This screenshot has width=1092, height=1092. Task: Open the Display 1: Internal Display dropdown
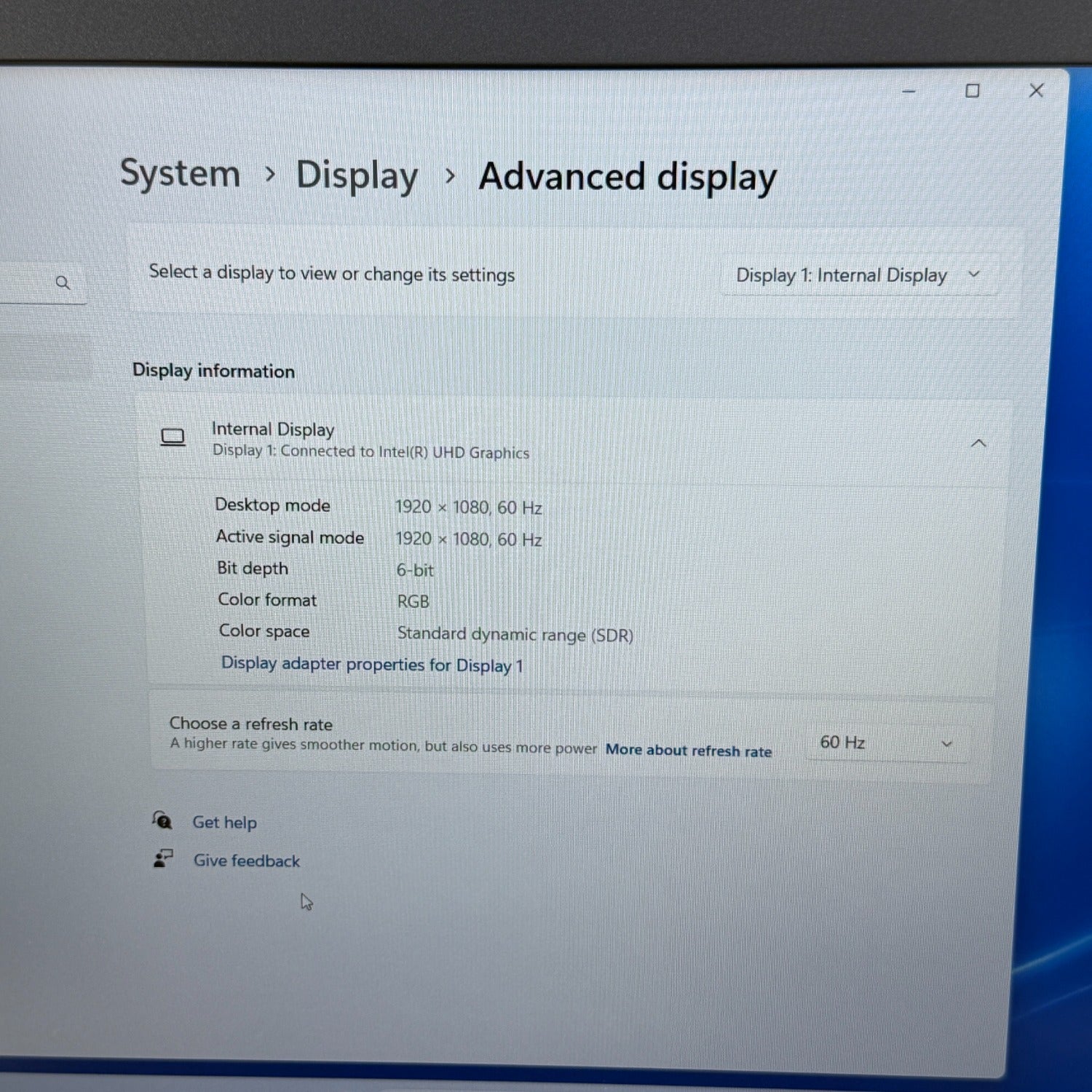point(859,275)
